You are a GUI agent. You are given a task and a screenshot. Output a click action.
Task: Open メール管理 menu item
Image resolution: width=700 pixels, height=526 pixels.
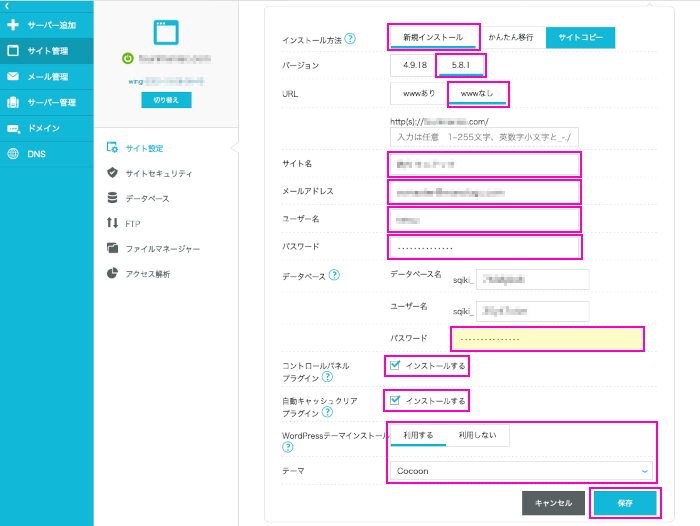click(x=46, y=76)
